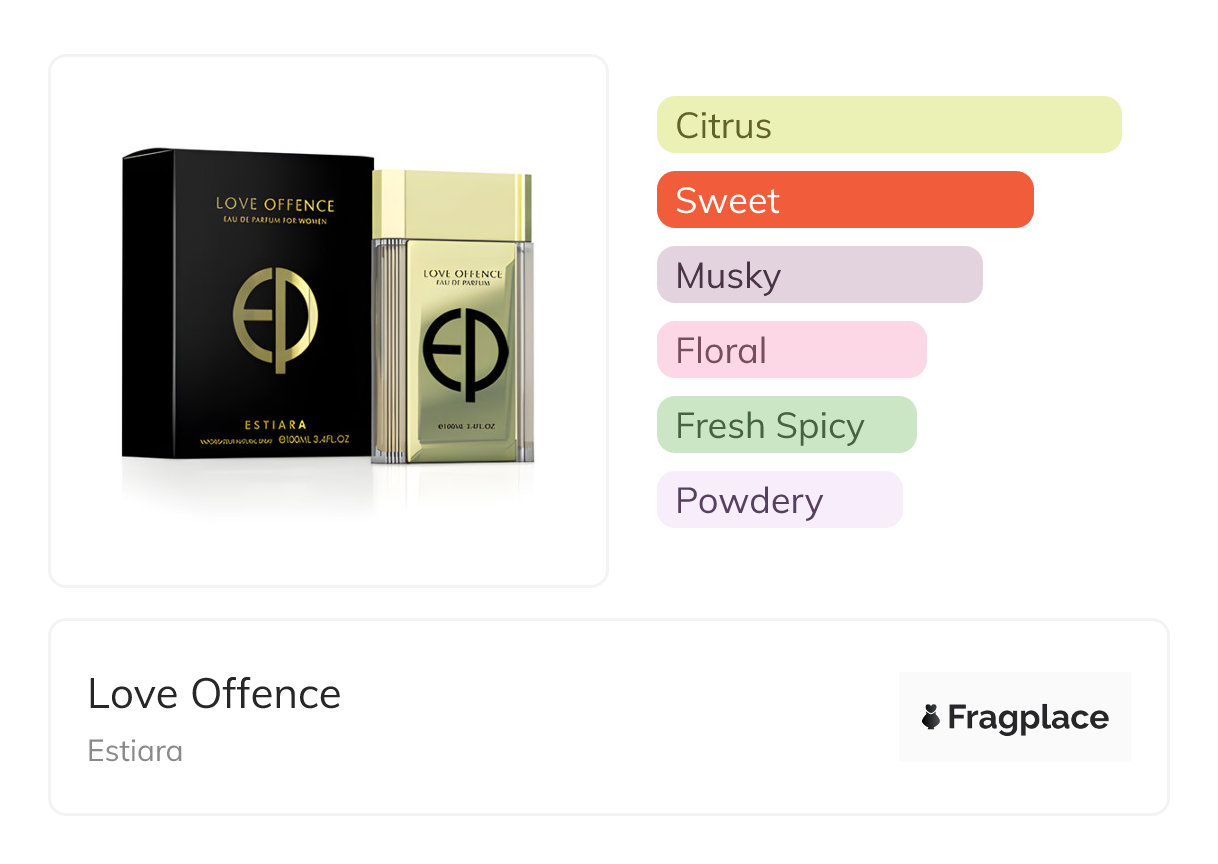Screen dimensions: 1218x864
Task: Click the Musky accord bar
Action: [x=819, y=275]
